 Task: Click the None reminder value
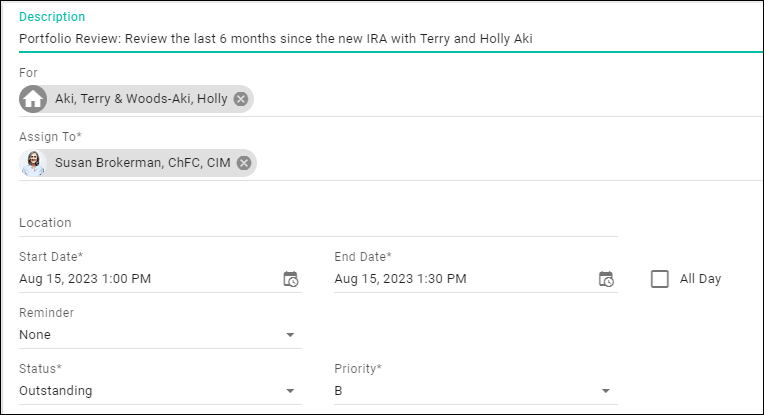(x=35, y=335)
